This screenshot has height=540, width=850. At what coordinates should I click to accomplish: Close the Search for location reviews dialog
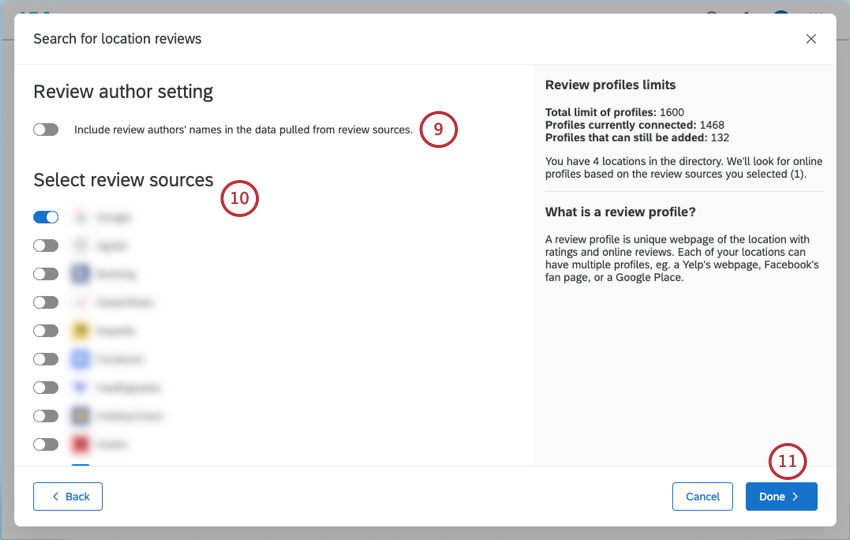(x=811, y=39)
